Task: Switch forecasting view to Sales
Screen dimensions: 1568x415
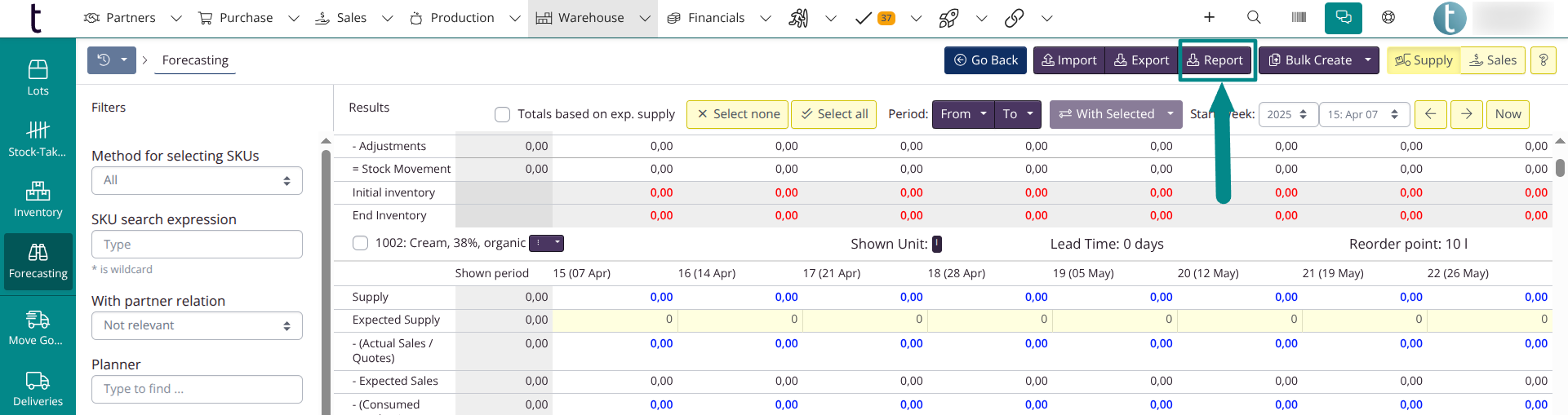Action: point(1492,60)
